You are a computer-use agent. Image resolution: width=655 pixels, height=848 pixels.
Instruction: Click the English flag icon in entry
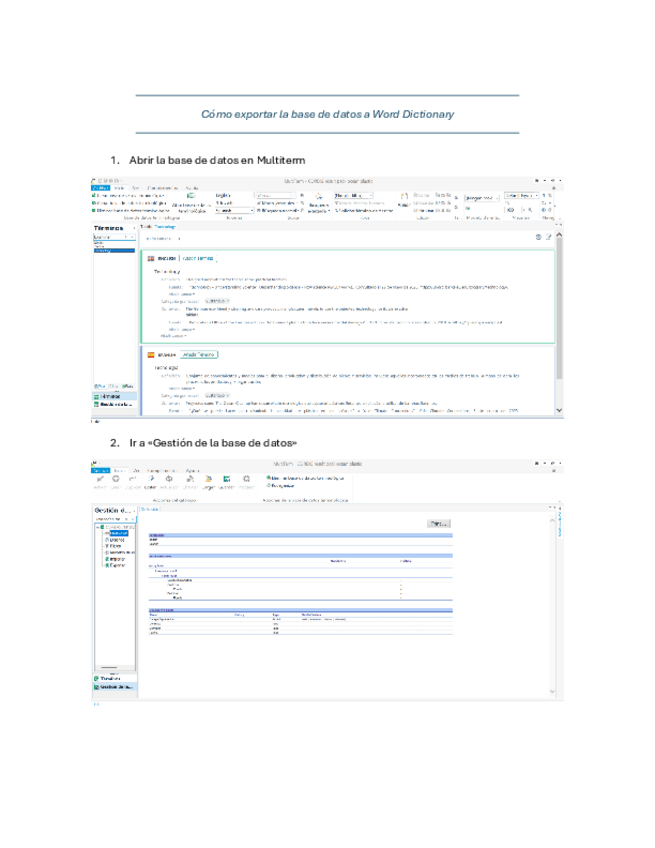tap(151, 259)
